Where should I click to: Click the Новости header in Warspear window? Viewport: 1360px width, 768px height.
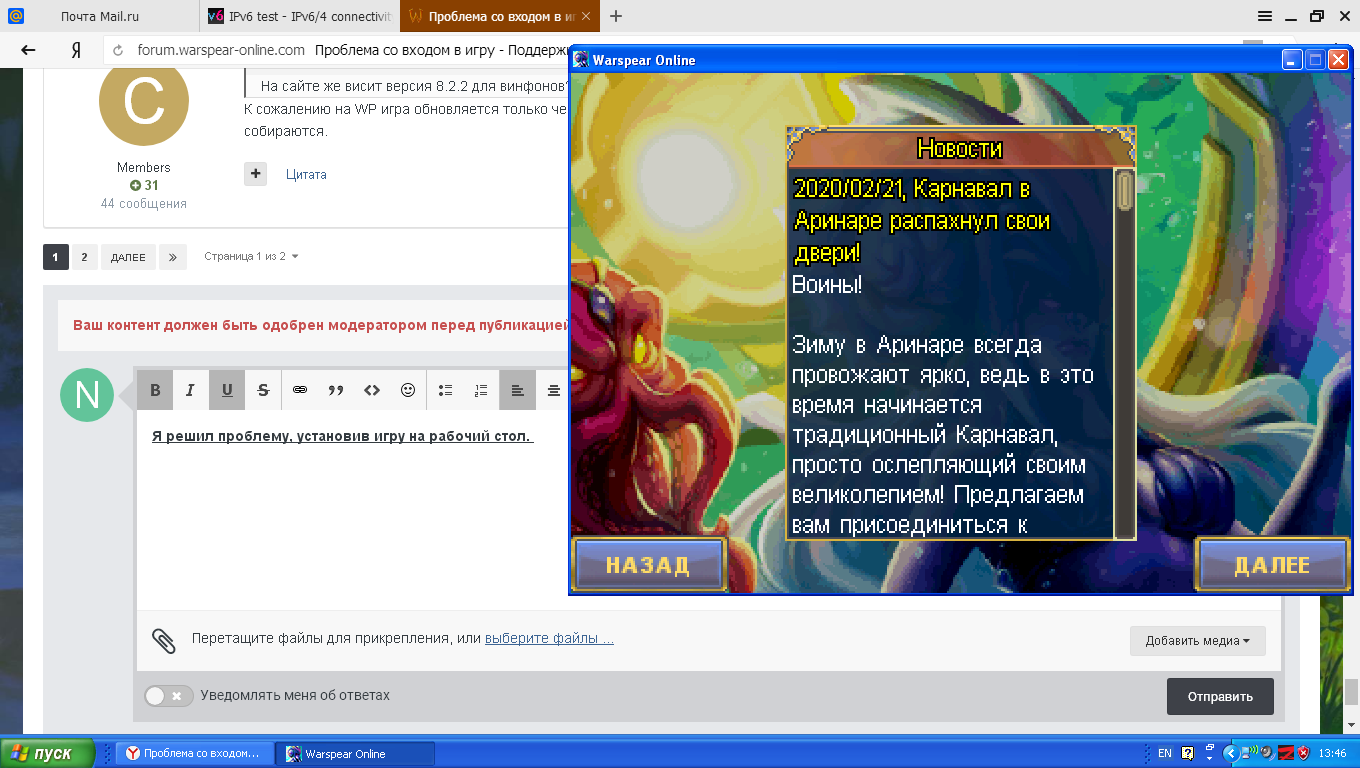pyautogui.click(x=960, y=149)
